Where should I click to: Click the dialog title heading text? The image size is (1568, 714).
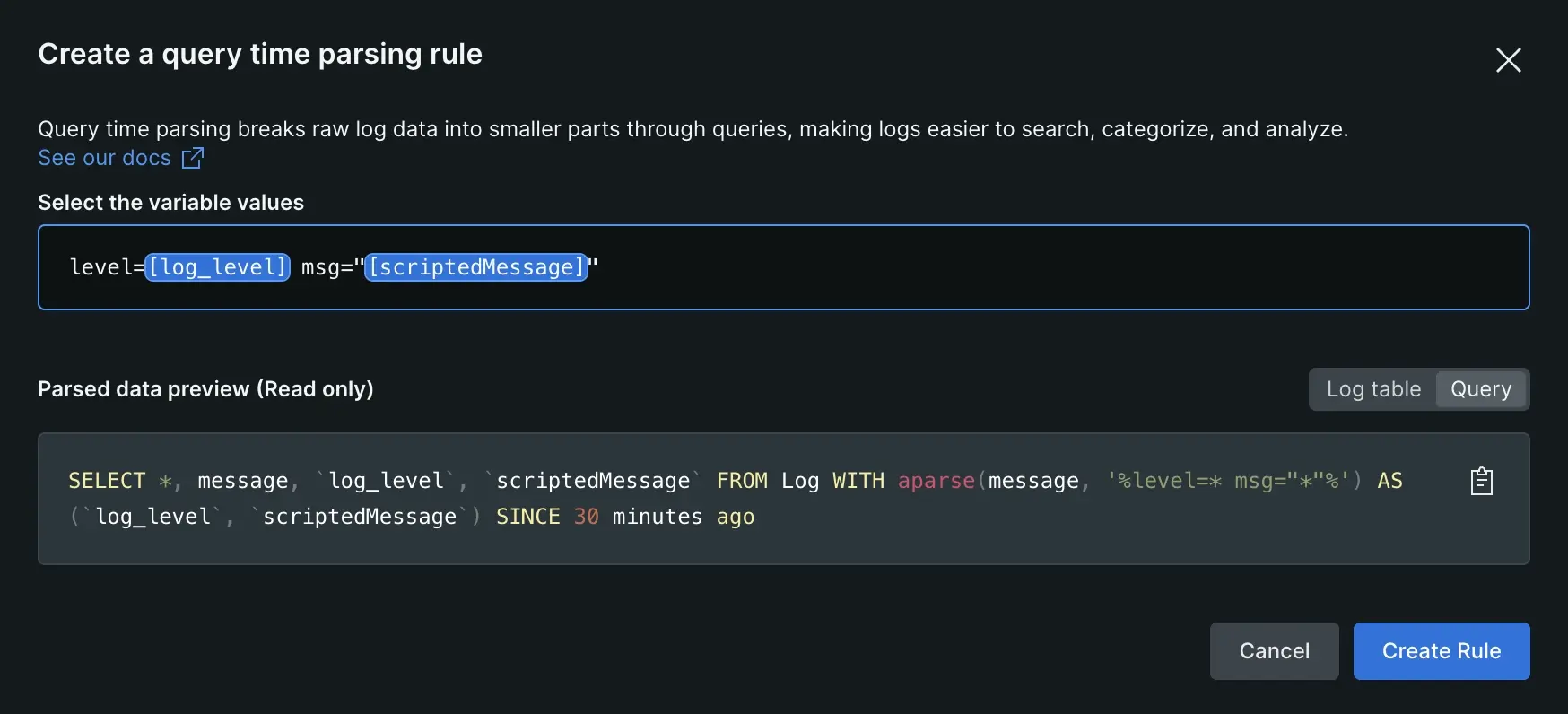pos(260,54)
